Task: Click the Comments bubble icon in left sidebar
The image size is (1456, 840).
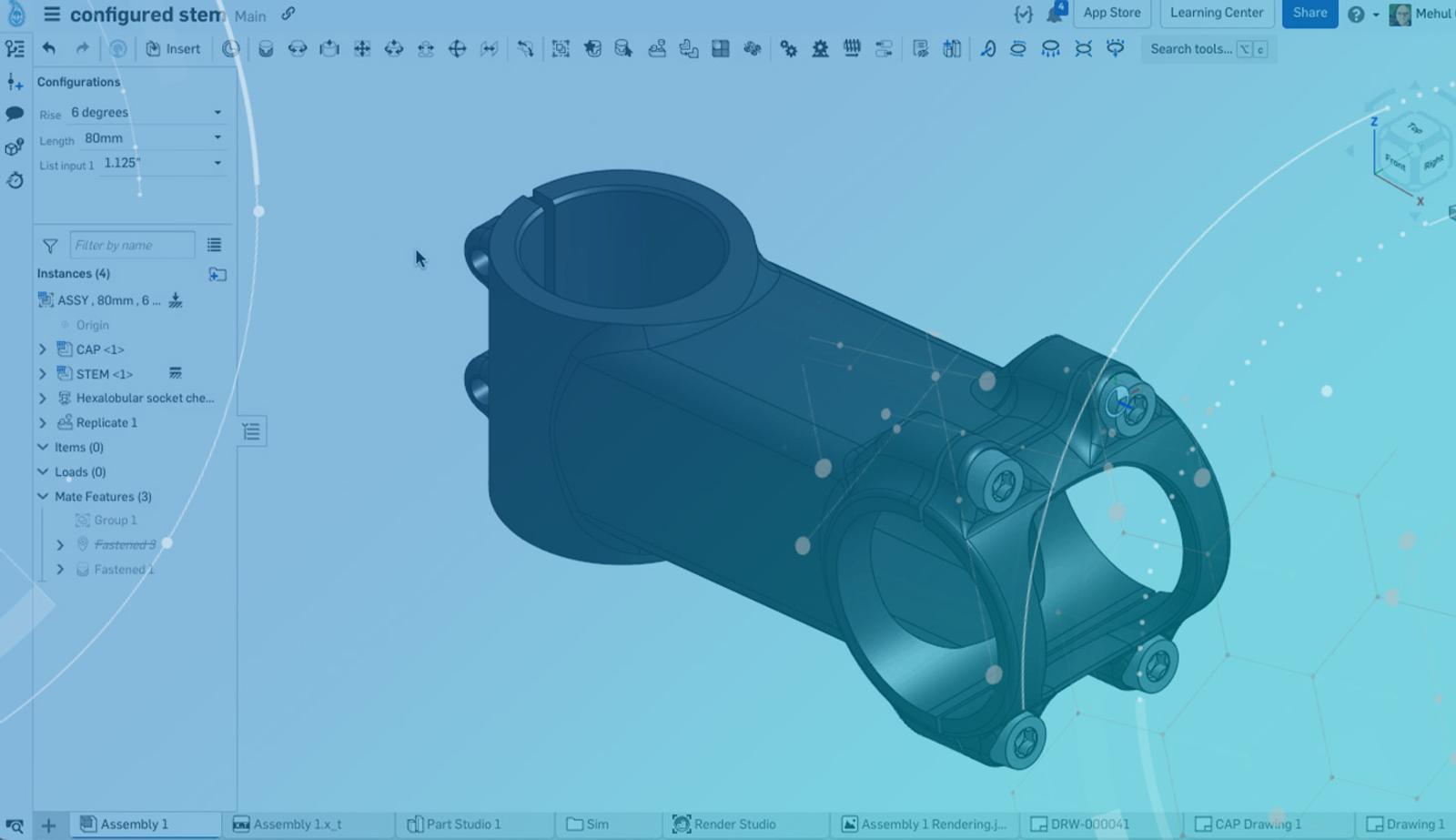Action: [15, 114]
